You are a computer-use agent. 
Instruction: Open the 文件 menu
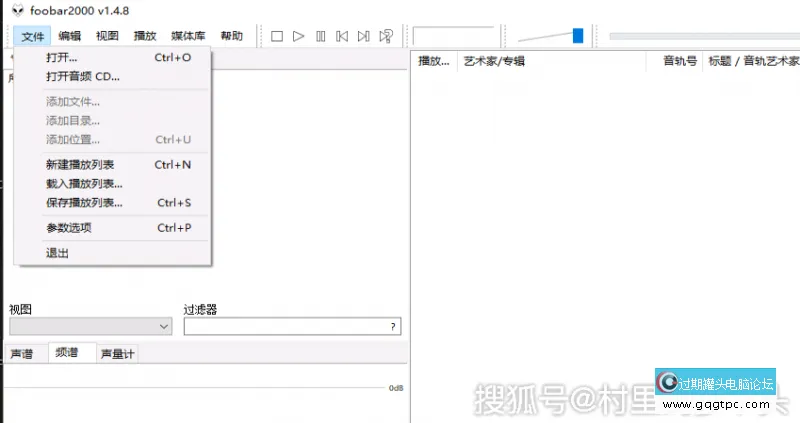click(x=33, y=36)
